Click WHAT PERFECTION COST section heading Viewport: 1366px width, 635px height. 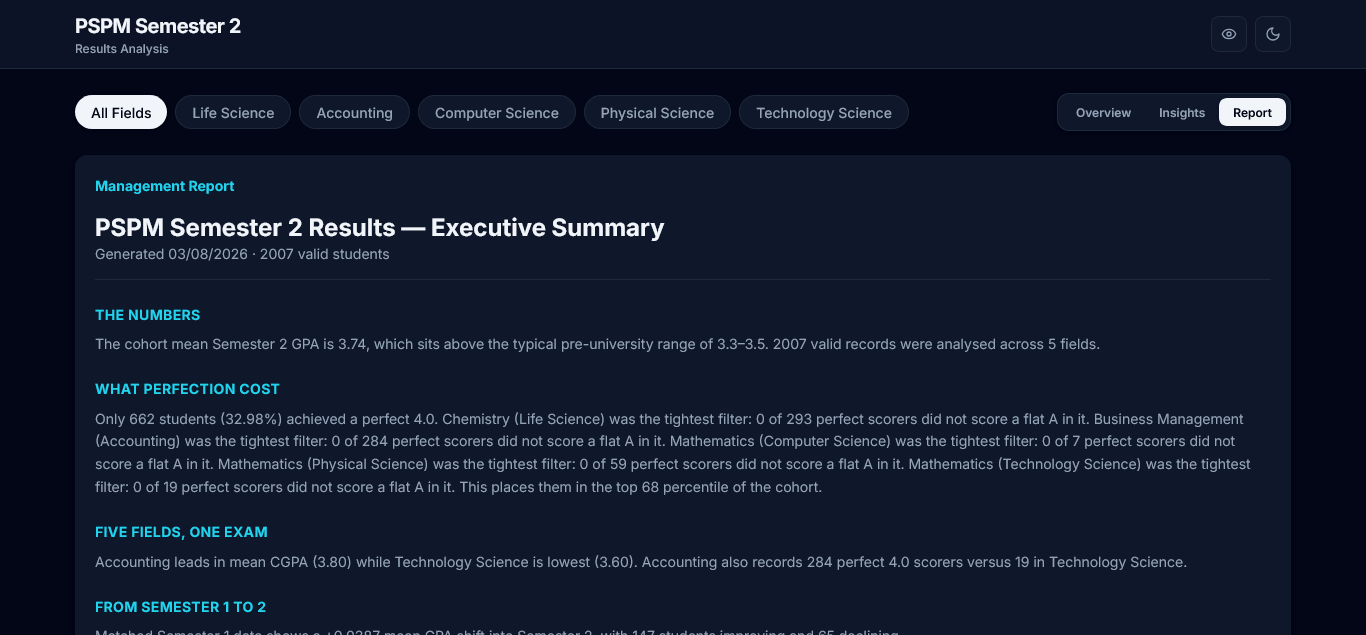pos(187,389)
